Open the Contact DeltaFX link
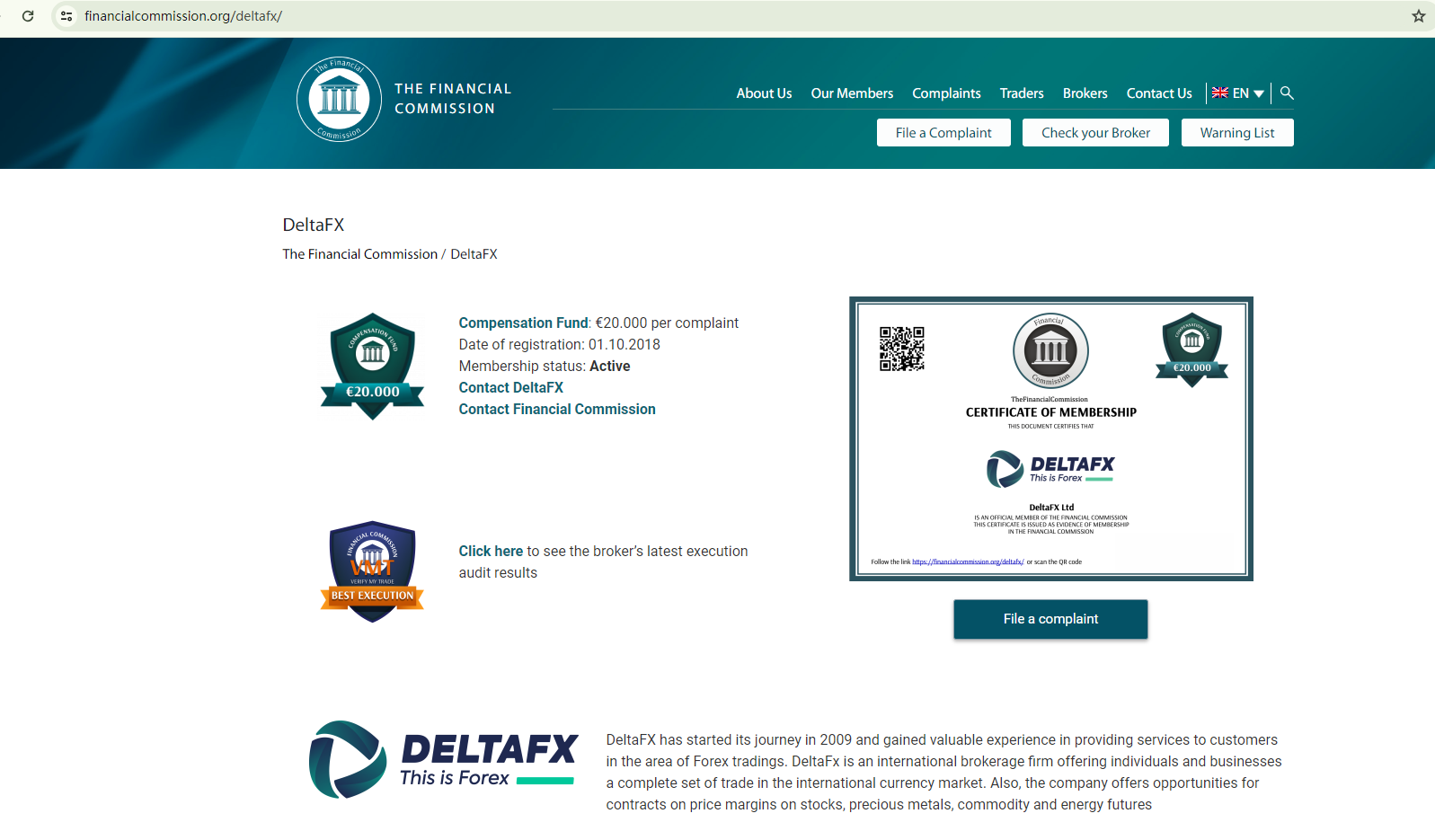 (511, 387)
